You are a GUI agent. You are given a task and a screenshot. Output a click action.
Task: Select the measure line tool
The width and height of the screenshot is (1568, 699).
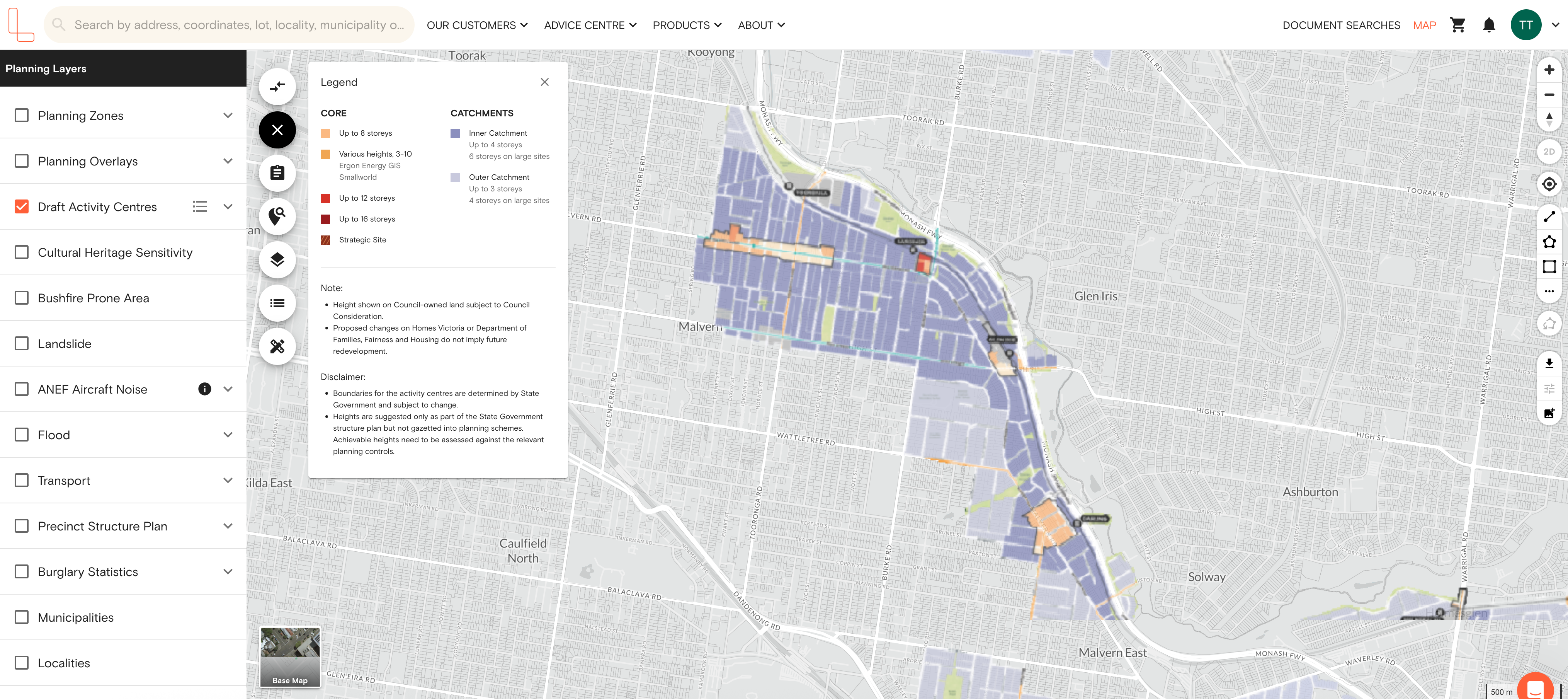pos(1549,217)
